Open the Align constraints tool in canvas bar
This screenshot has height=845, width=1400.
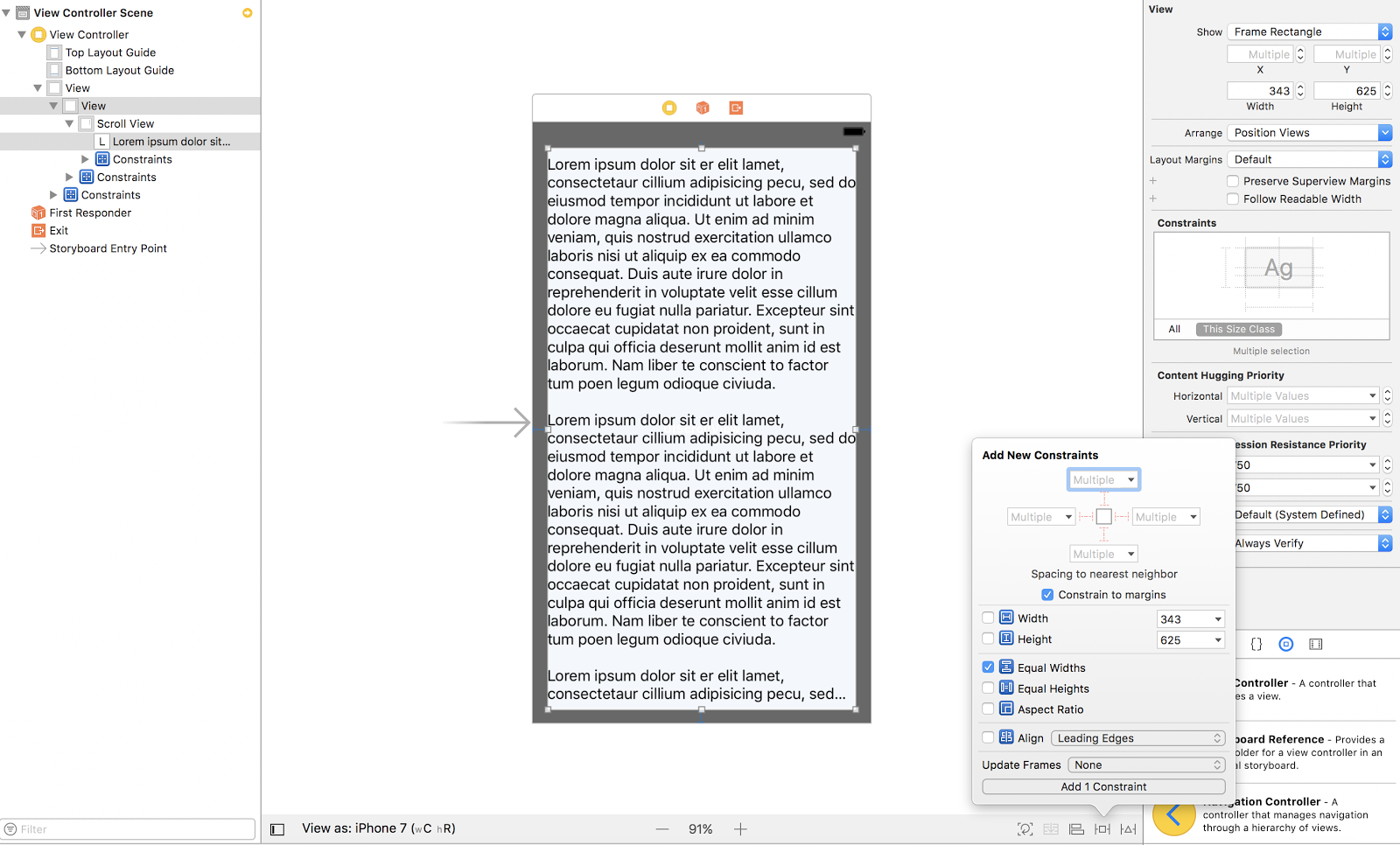(1076, 829)
